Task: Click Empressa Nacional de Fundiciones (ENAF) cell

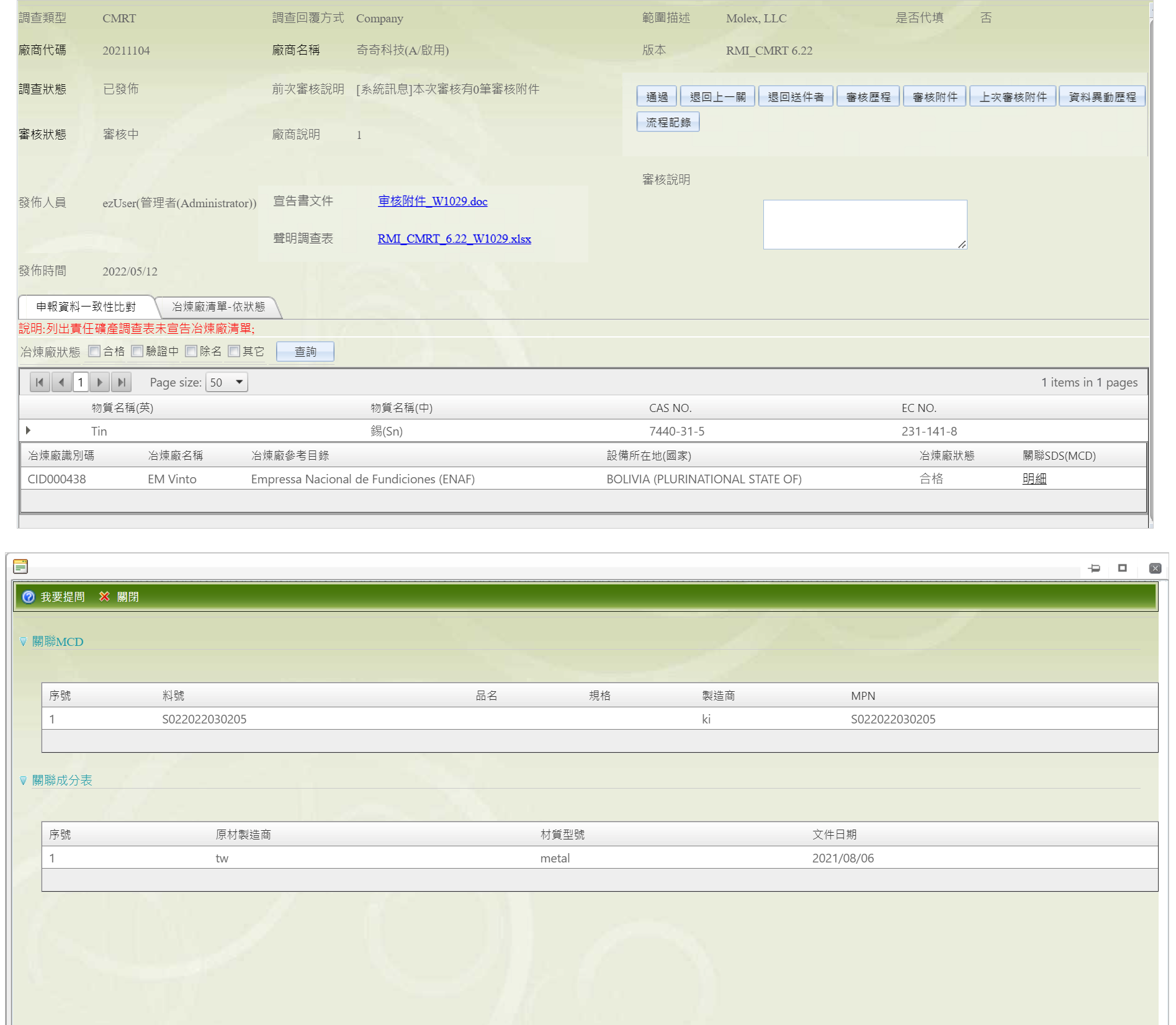Action: pos(363,479)
